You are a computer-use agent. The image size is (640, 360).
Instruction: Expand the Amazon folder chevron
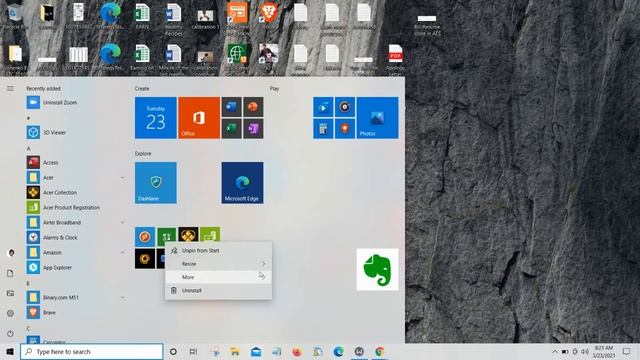pos(122,252)
